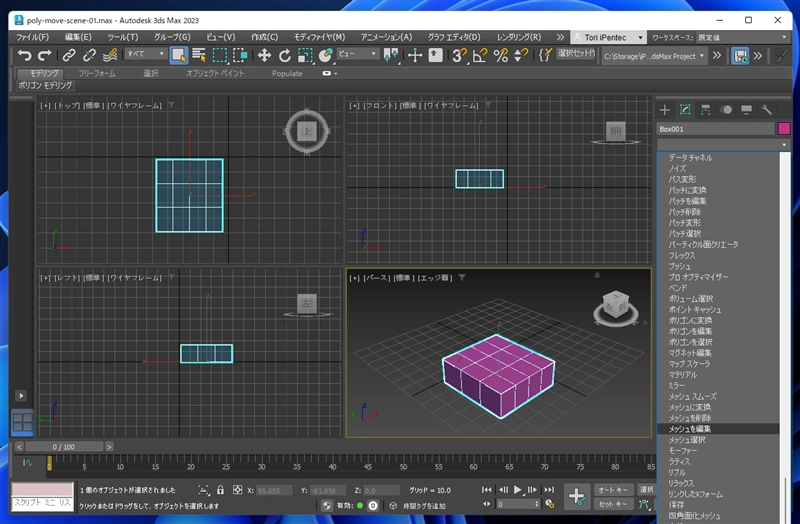800x524 pixels.
Task: Toggle the Selection Lock padlock
Action: coord(220,490)
